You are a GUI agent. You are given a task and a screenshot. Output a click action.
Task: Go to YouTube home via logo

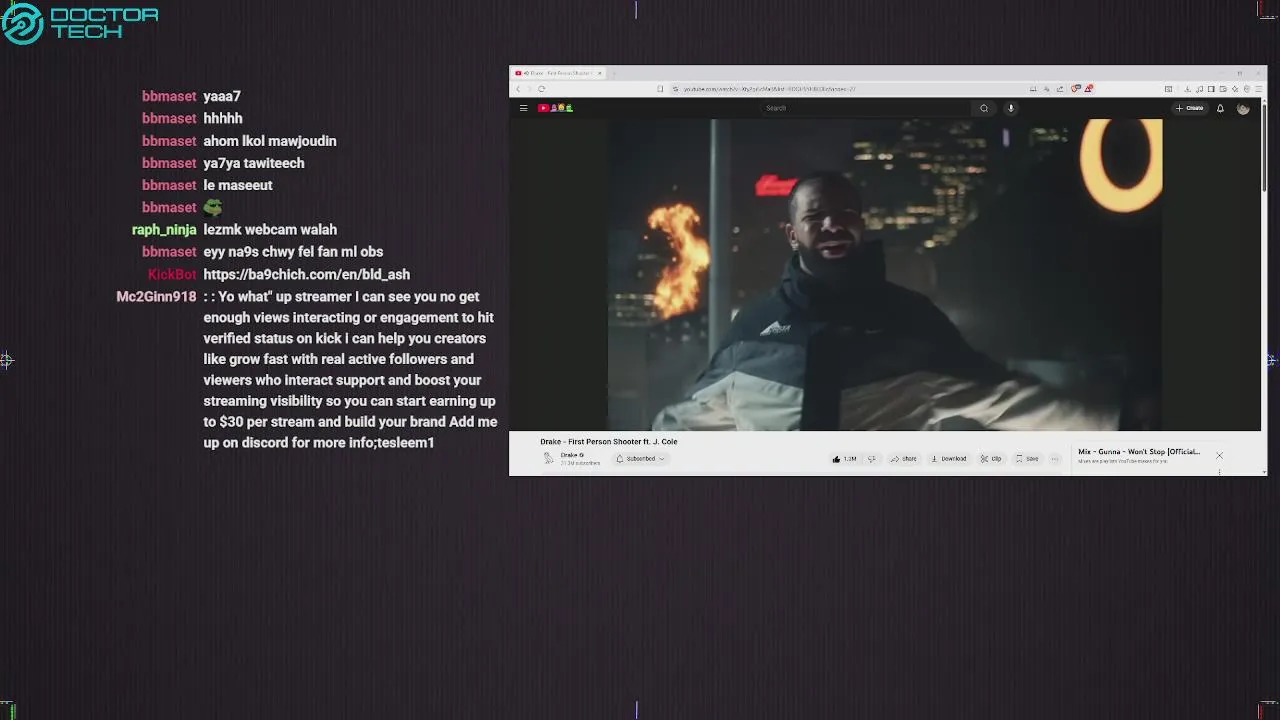555,108
